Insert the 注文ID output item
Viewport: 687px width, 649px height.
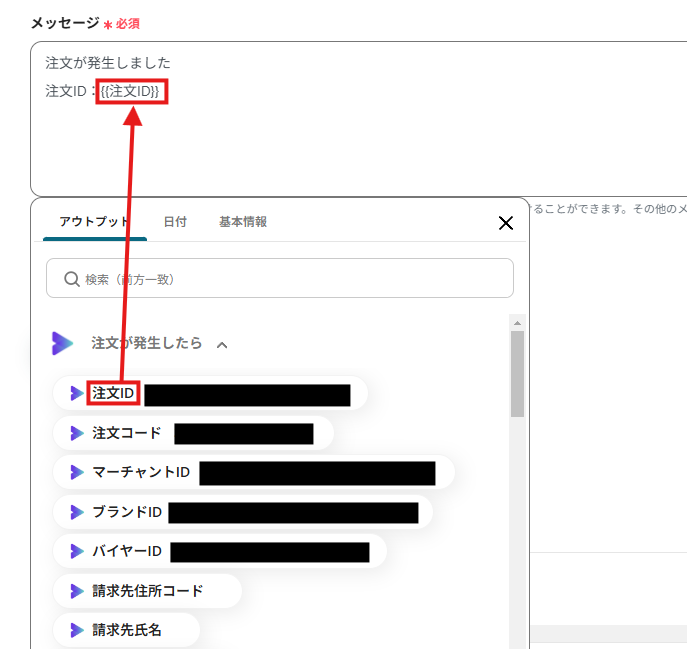(210, 393)
